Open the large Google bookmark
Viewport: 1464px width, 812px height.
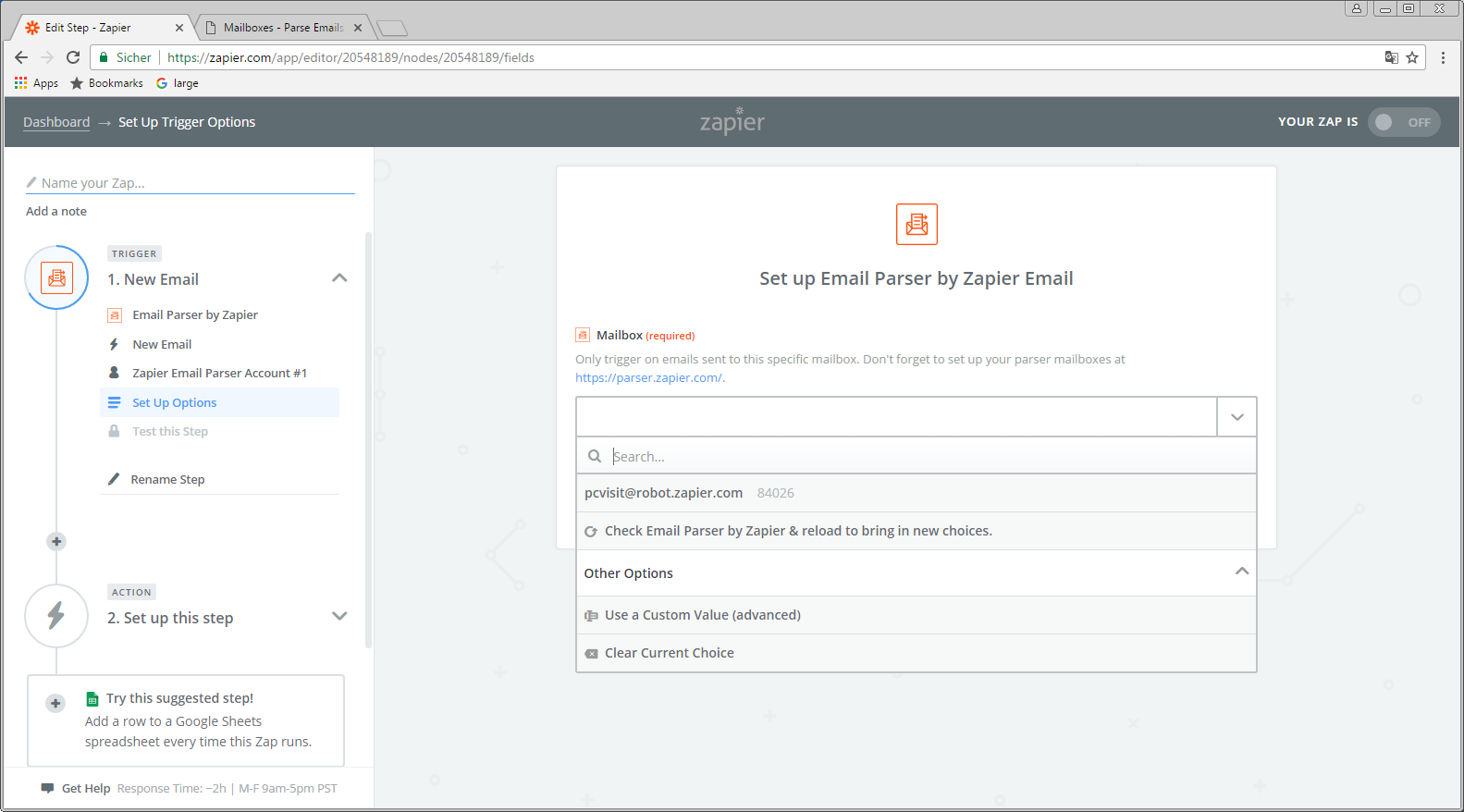tap(178, 83)
